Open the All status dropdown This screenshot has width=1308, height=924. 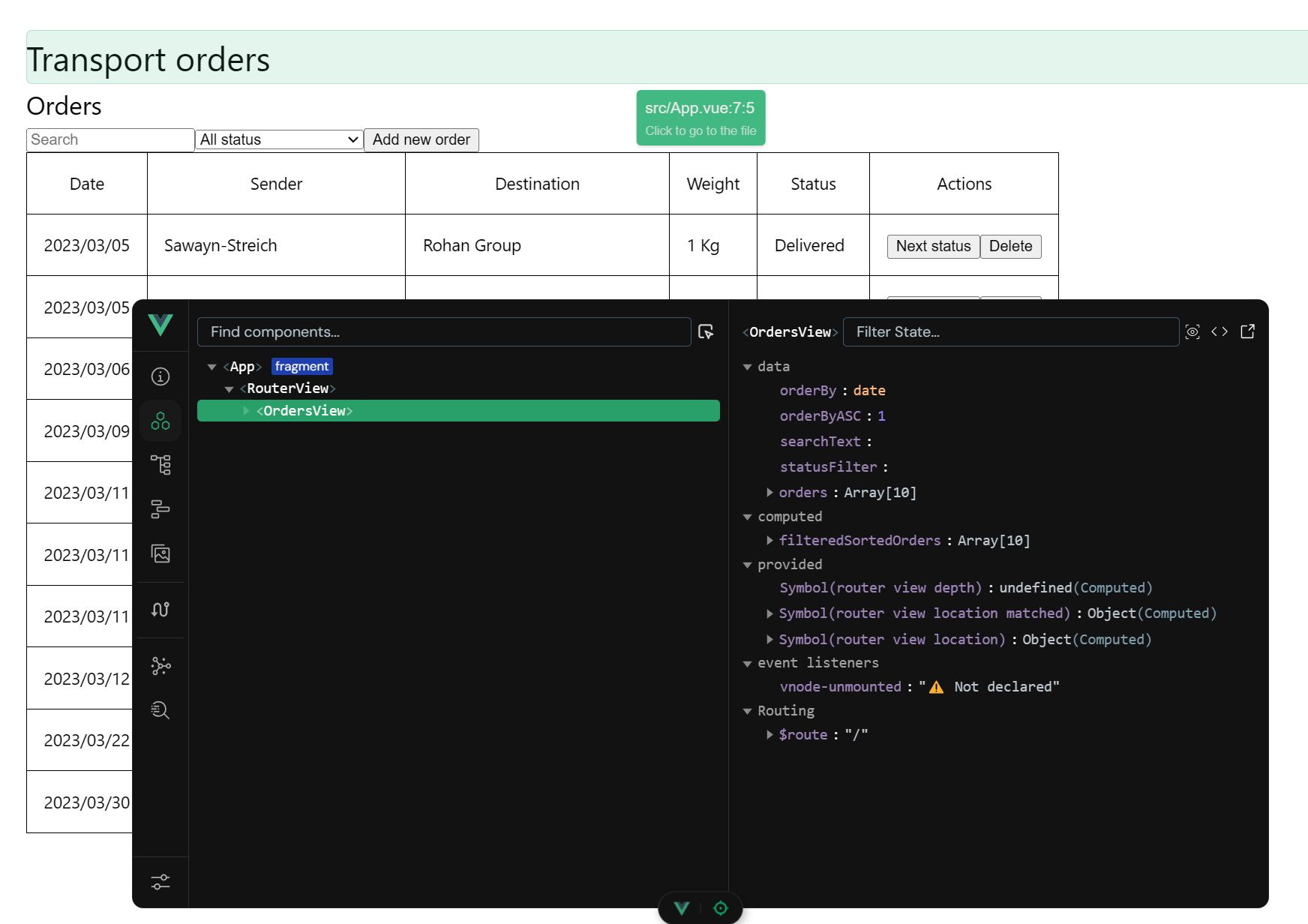click(x=279, y=139)
